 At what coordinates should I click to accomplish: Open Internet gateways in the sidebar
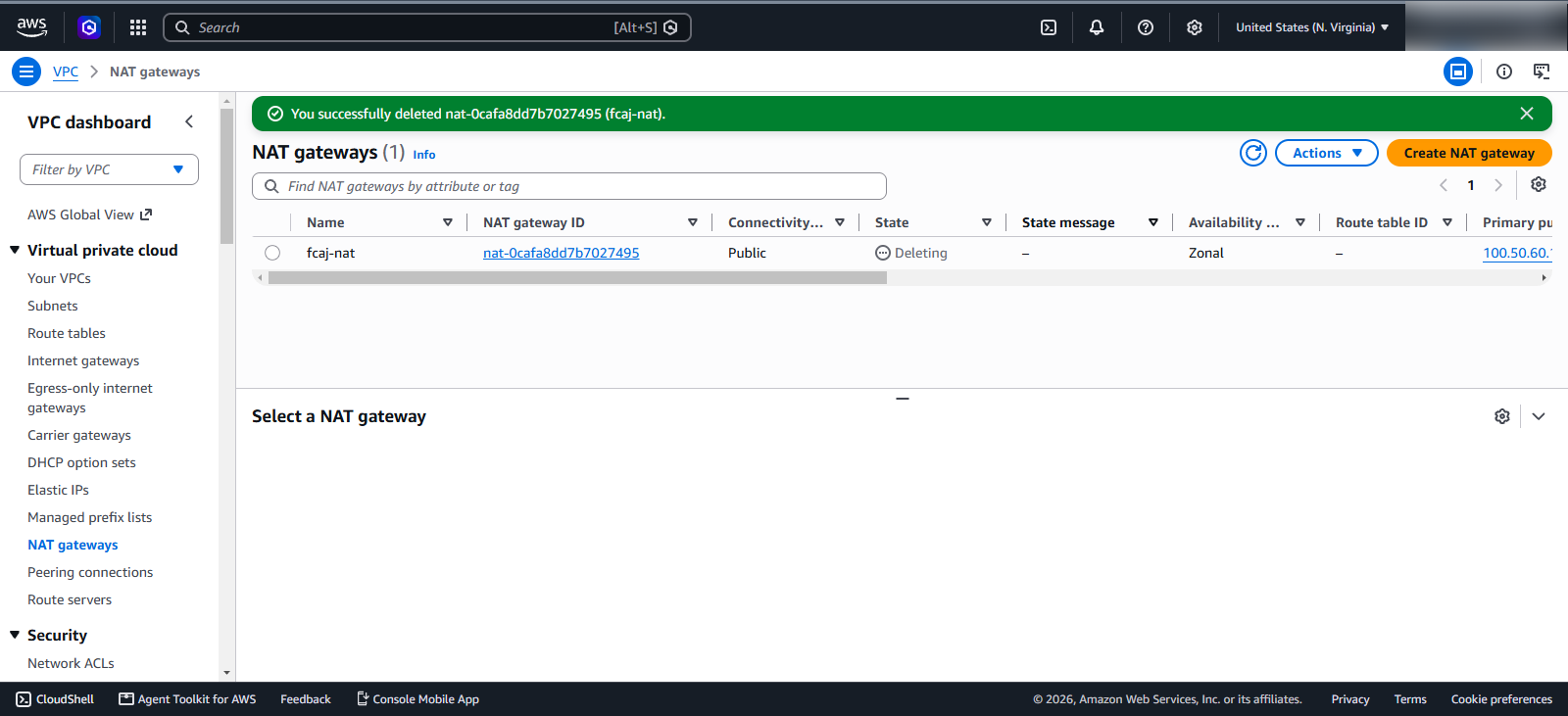tap(83, 360)
